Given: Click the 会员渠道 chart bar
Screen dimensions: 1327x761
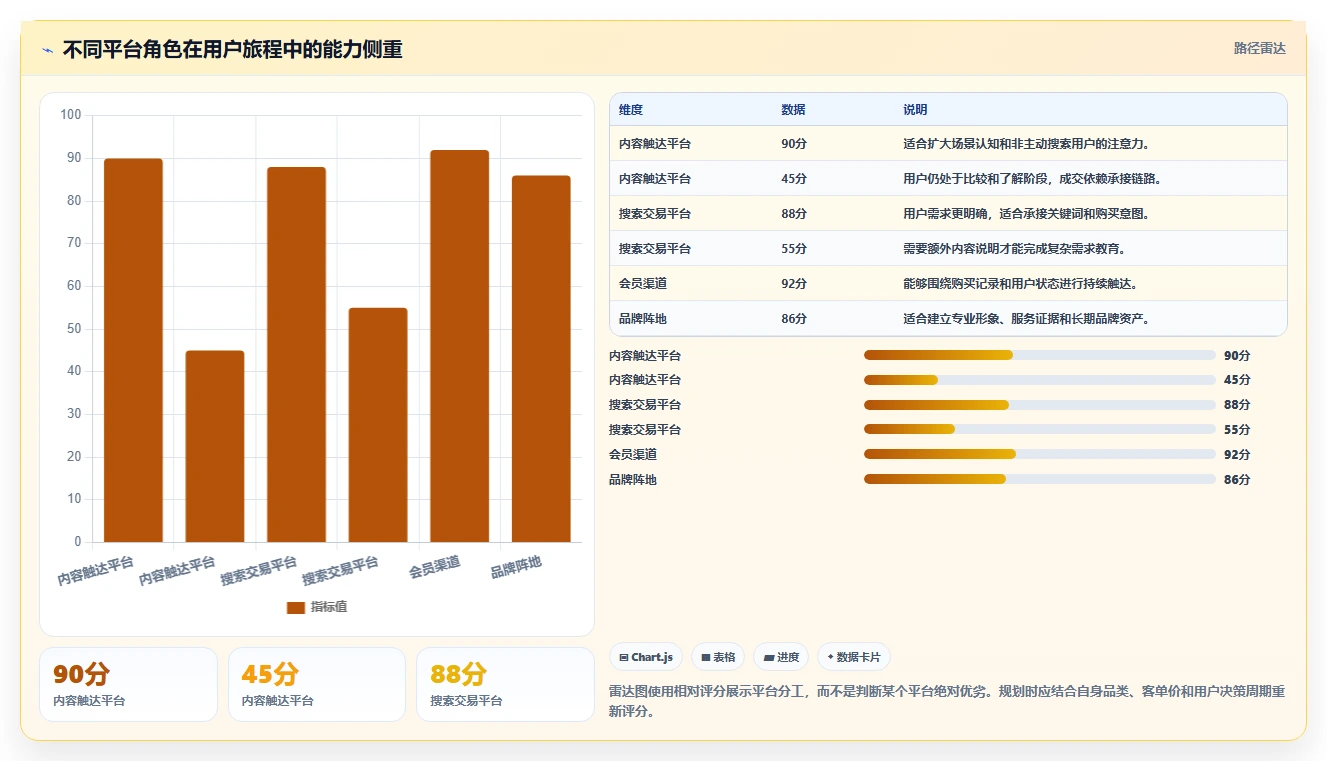Looking at the screenshot, I should (459, 346).
